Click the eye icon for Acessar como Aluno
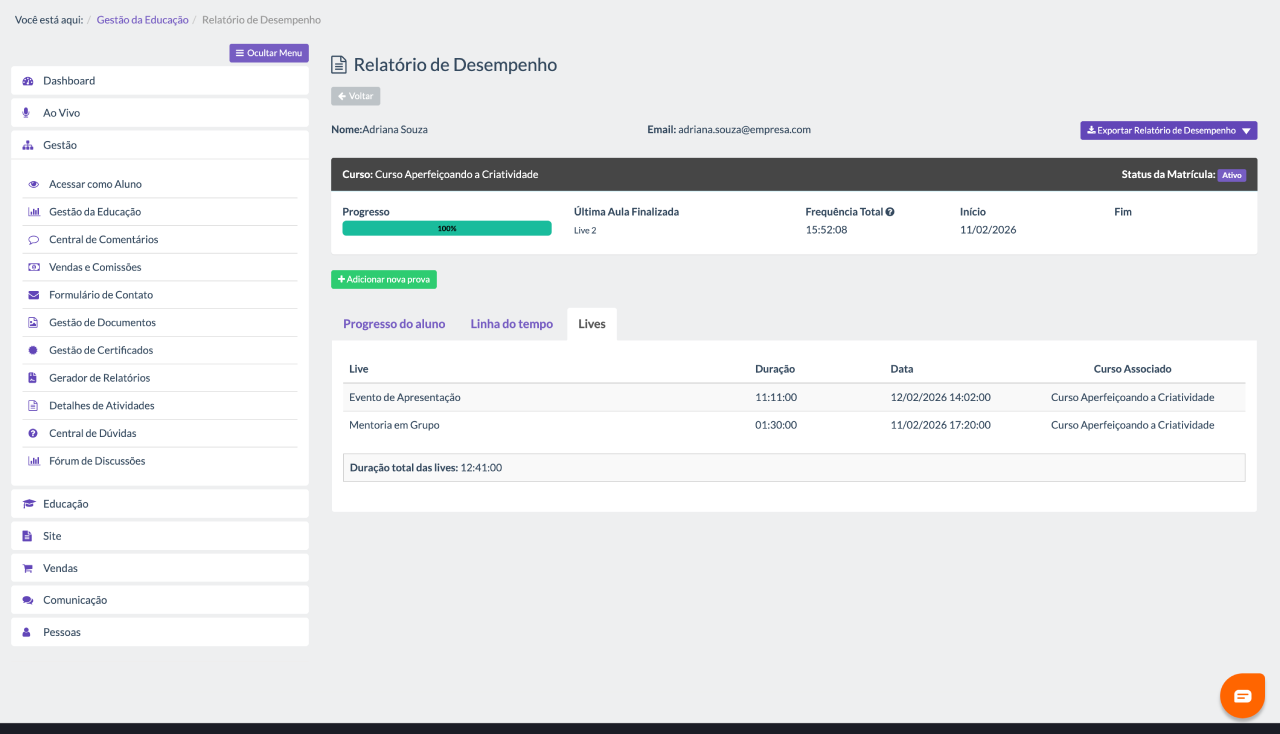This screenshot has width=1280, height=734. point(33,185)
